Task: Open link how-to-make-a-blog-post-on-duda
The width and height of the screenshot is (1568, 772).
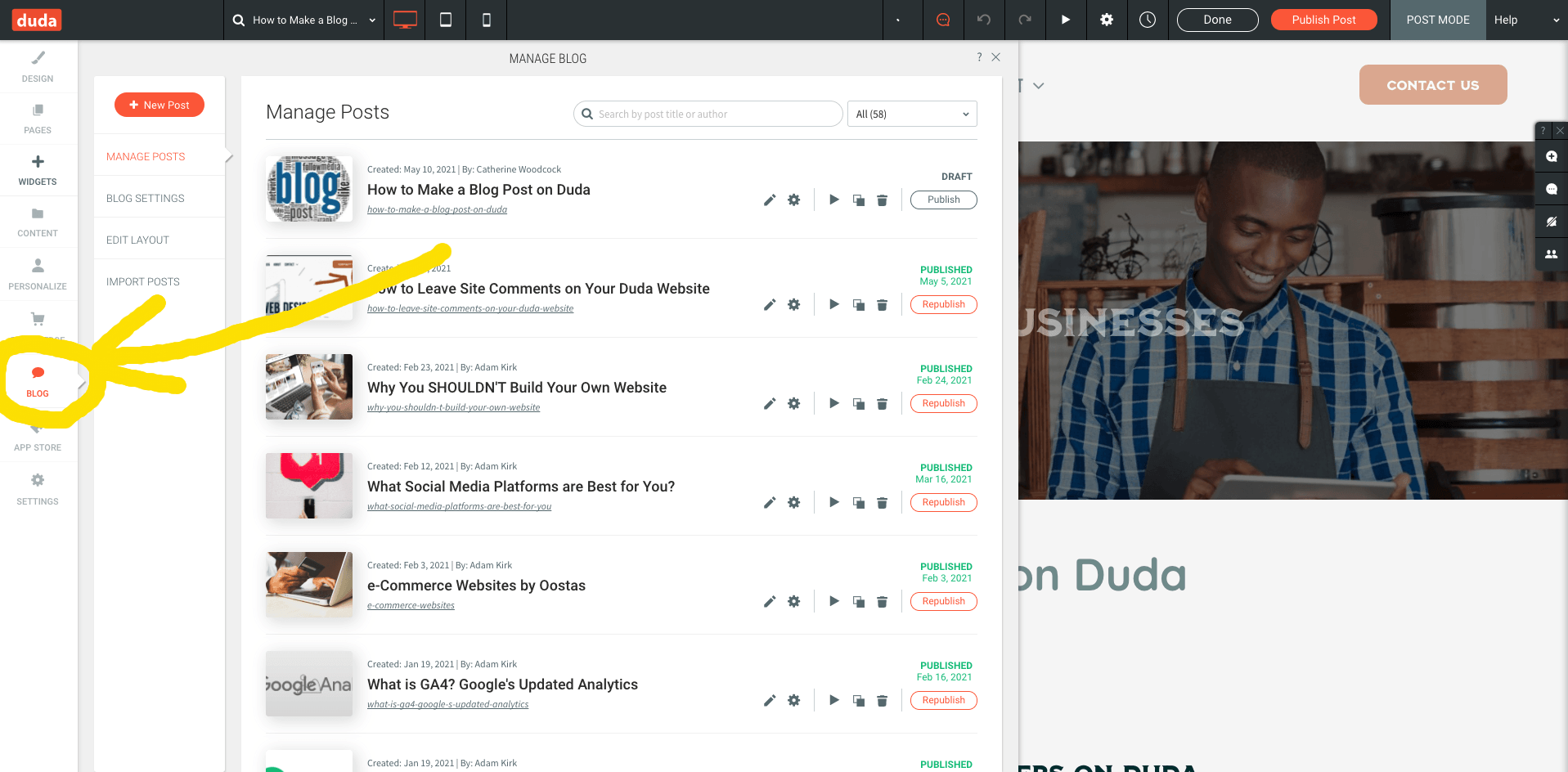Action: tap(437, 209)
